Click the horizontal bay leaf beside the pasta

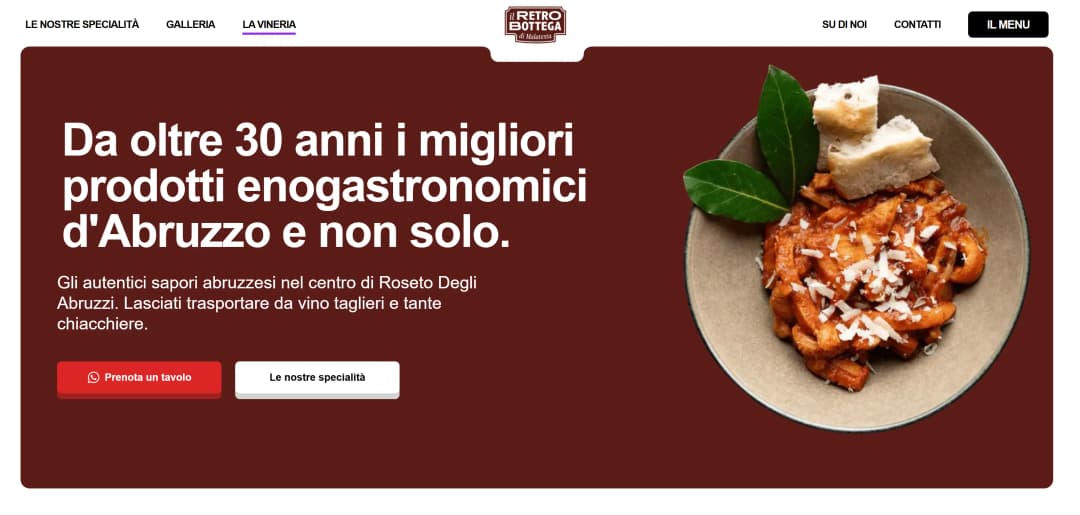click(735, 191)
